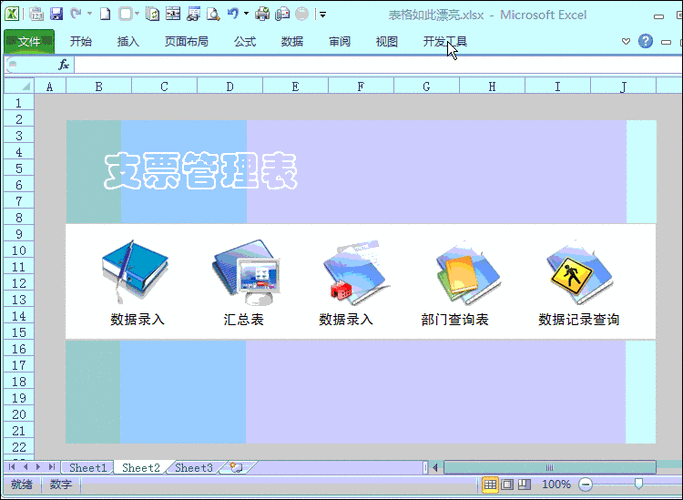Click the refresh documents icon in toolbar

(x=152, y=14)
